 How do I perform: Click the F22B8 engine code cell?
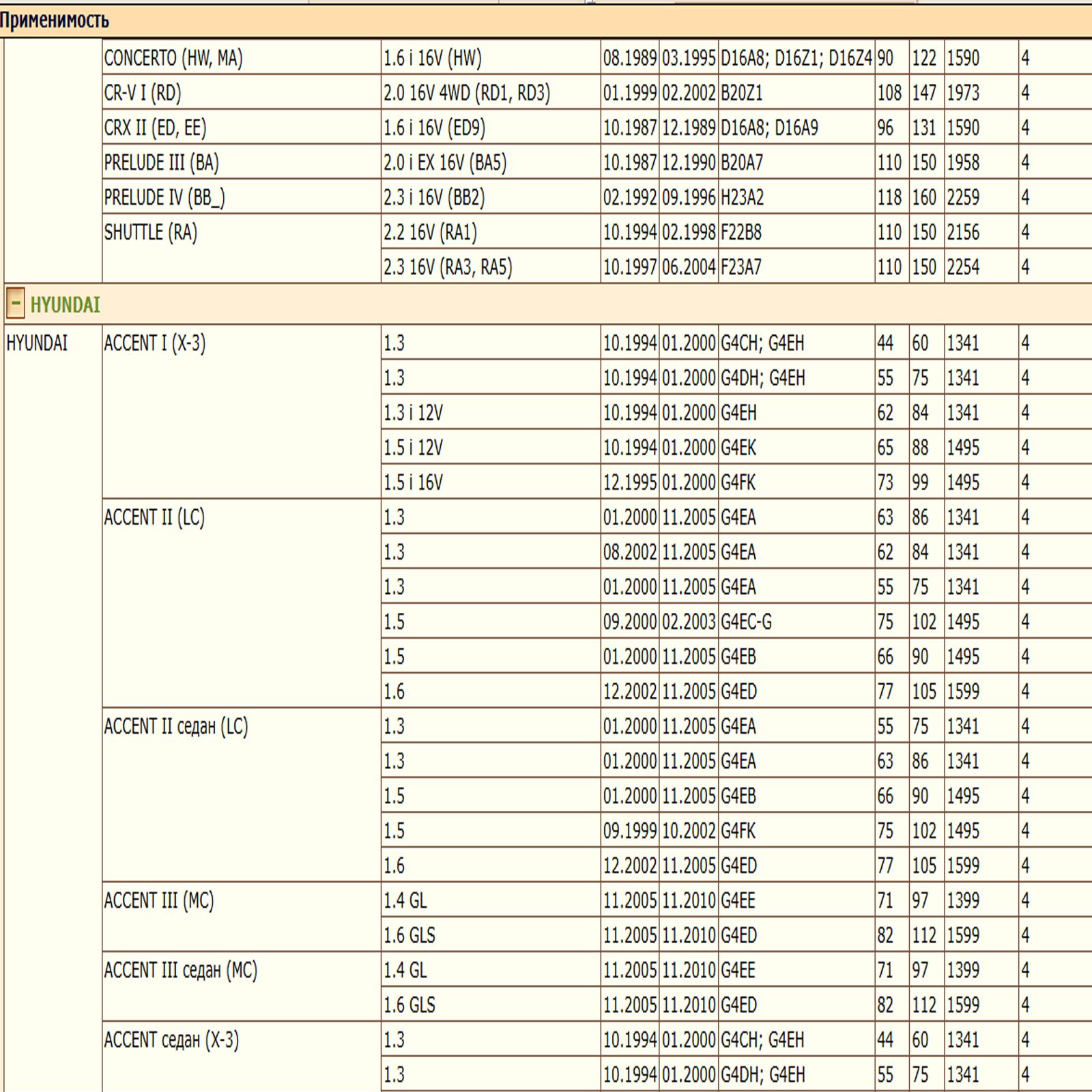[741, 233]
